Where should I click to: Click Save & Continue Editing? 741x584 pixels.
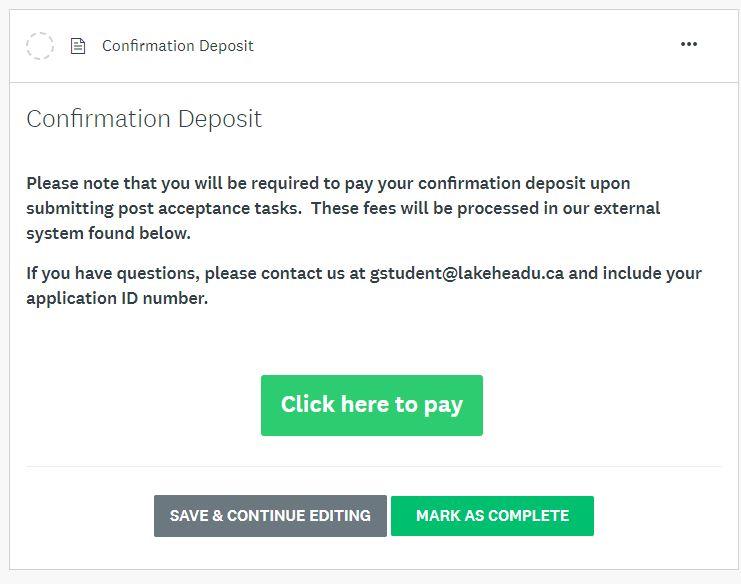[270, 516]
